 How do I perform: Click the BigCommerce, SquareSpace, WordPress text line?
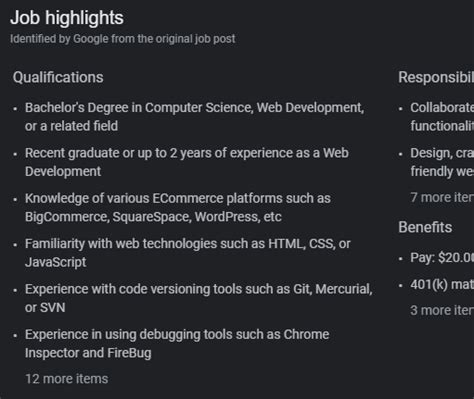click(x=153, y=217)
